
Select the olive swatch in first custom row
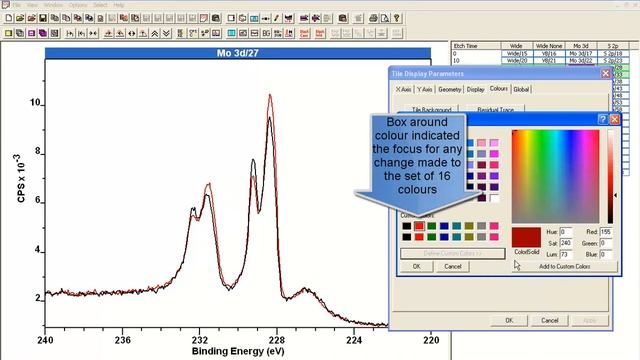tap(469, 226)
